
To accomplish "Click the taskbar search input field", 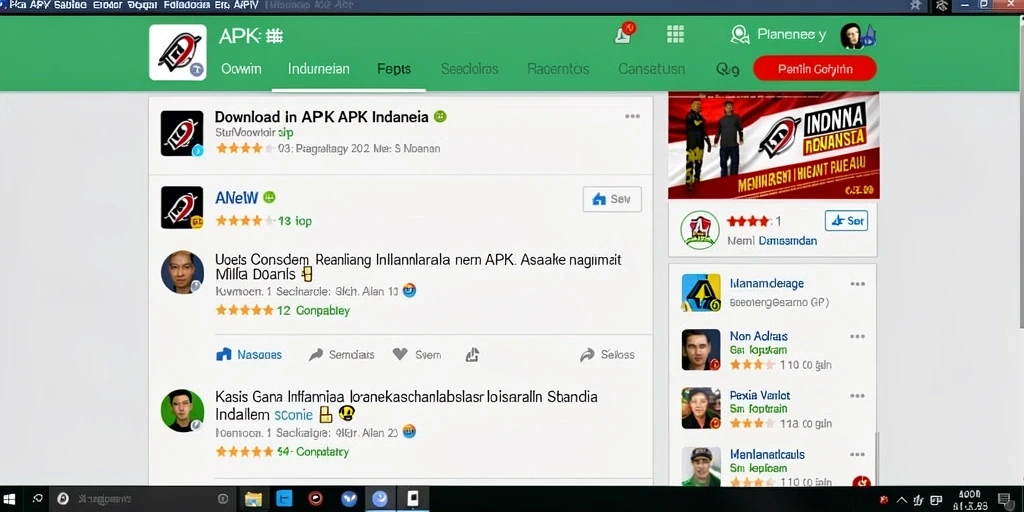I will 141,499.
